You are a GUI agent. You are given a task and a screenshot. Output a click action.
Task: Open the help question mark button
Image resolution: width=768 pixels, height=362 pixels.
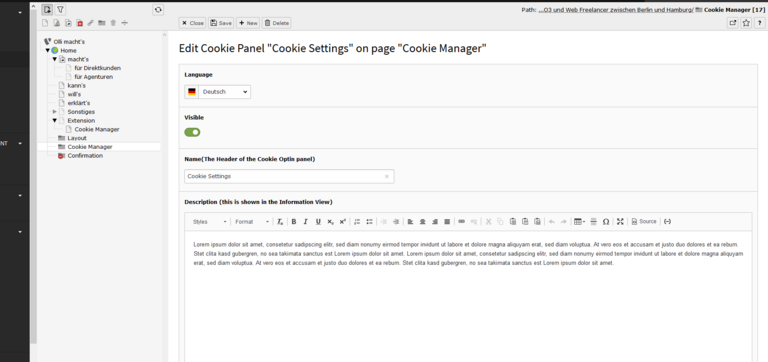tap(759, 23)
